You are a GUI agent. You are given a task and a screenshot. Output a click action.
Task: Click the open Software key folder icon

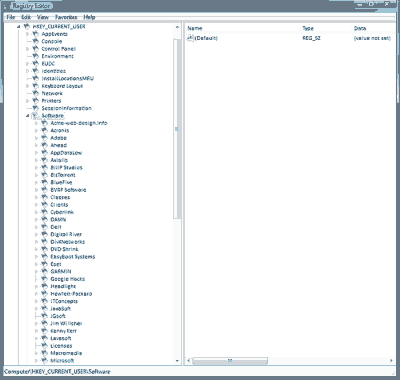click(36, 115)
